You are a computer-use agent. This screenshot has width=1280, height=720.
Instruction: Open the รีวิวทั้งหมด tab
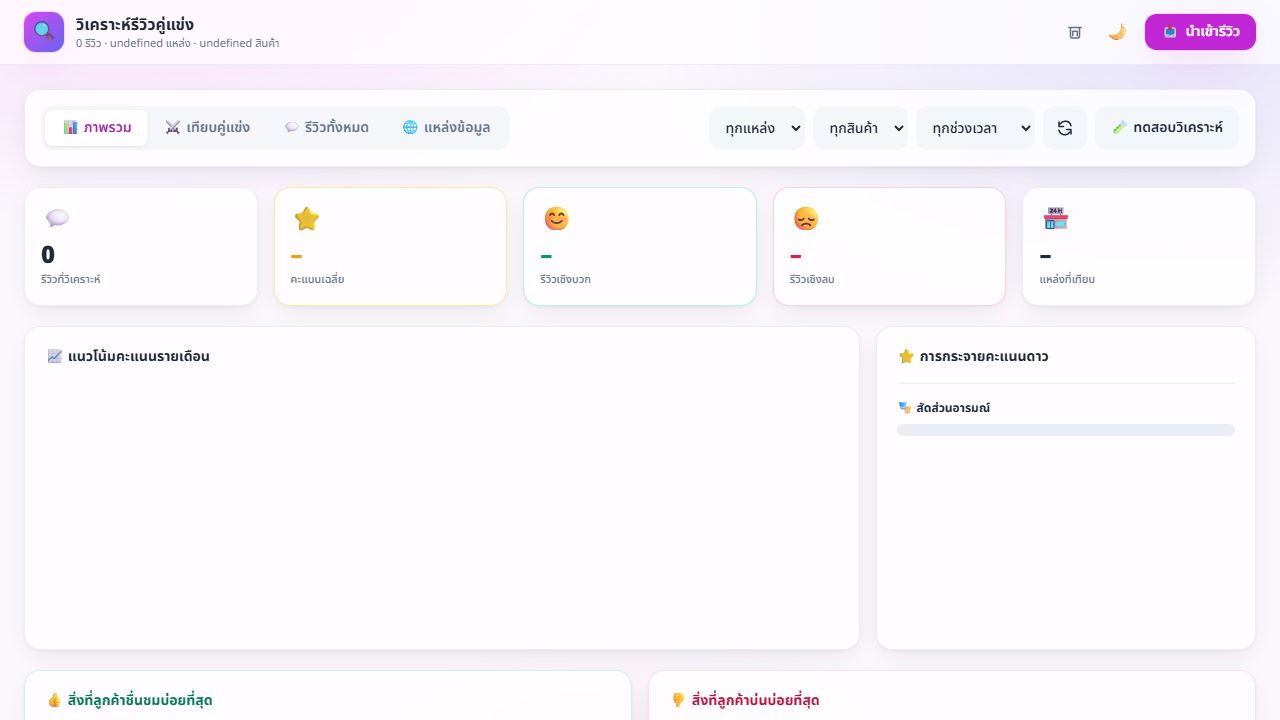tap(326, 128)
